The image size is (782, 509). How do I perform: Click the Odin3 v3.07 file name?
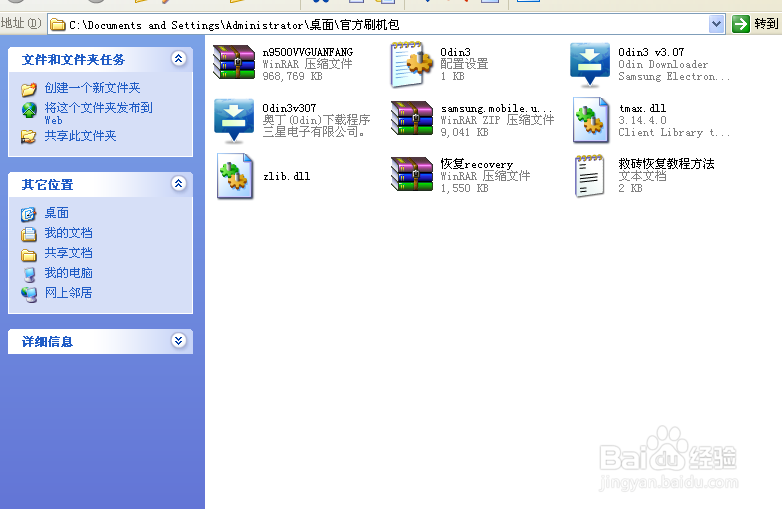coord(651,52)
